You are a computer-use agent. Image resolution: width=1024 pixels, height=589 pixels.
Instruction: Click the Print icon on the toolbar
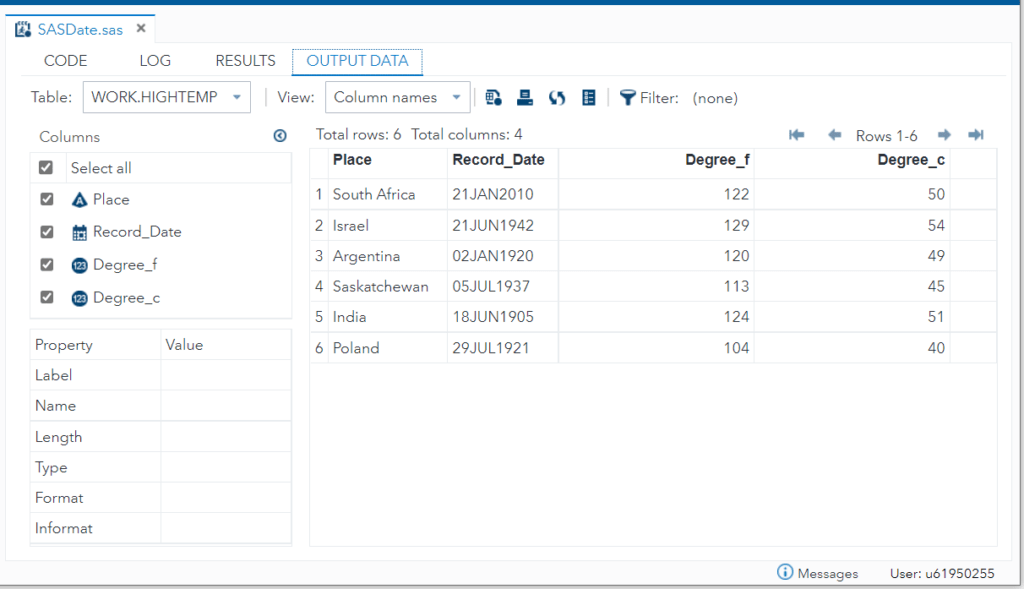click(x=525, y=97)
